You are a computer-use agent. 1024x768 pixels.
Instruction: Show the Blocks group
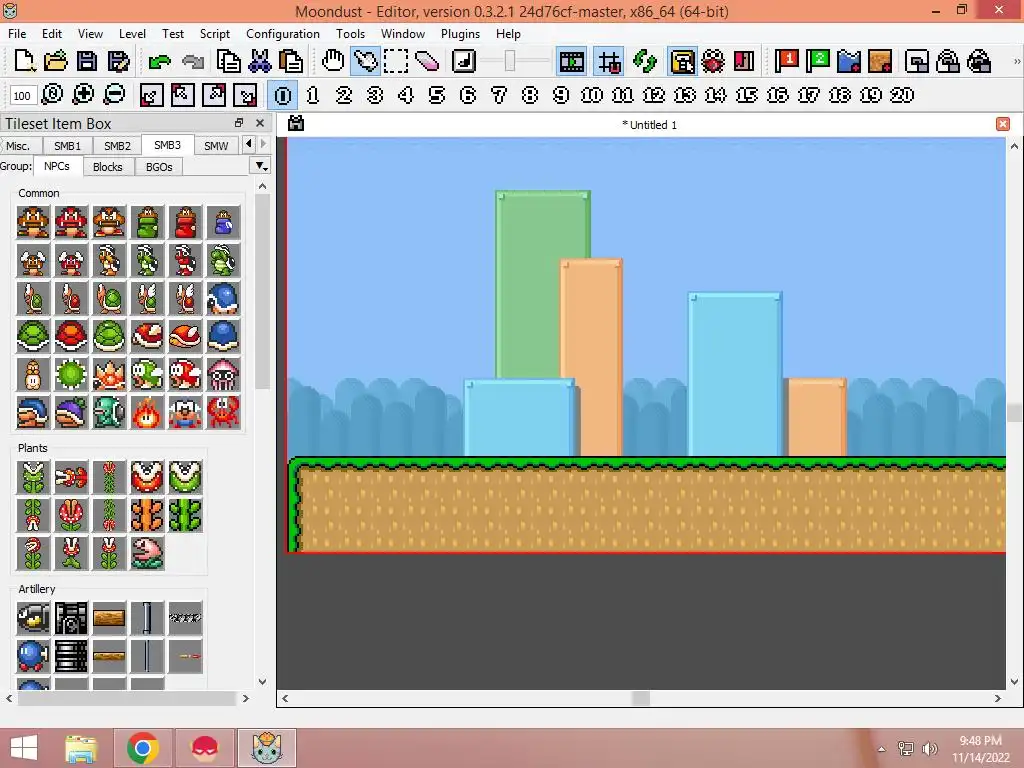(108, 167)
